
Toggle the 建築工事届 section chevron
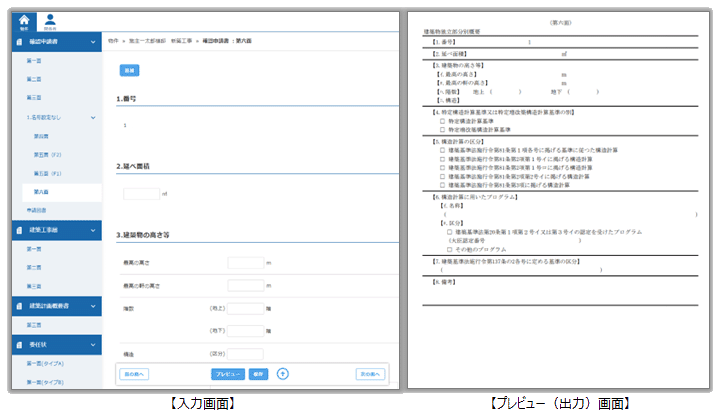pyautogui.click(x=93, y=228)
